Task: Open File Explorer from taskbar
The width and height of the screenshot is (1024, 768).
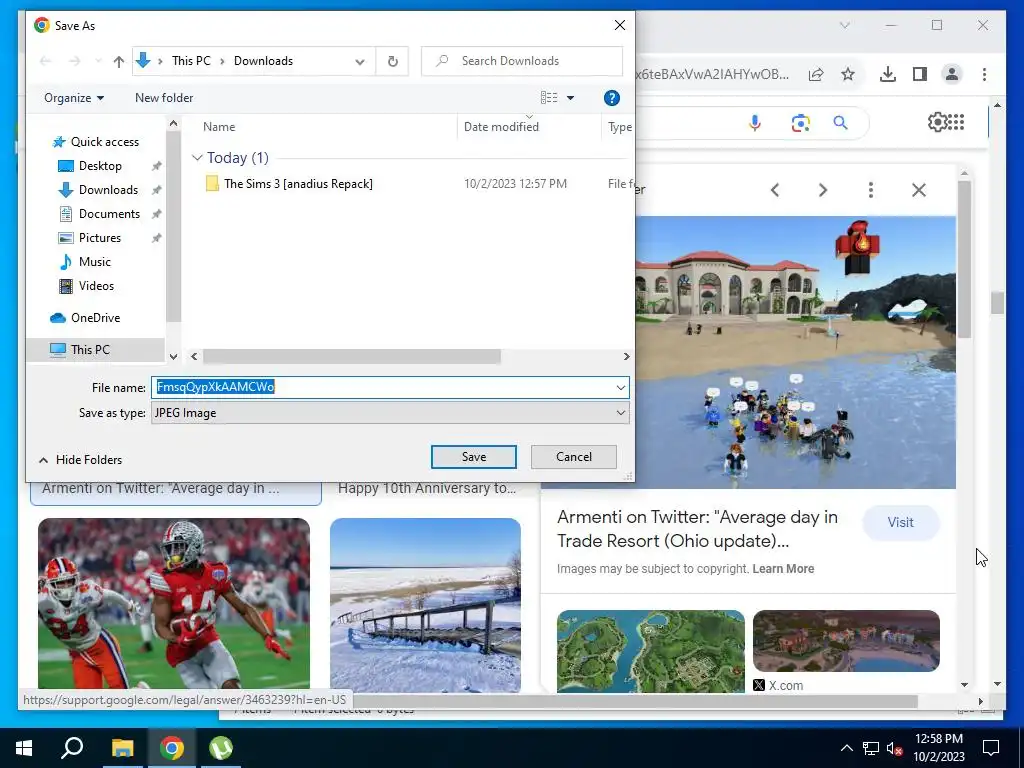Action: coord(122,748)
